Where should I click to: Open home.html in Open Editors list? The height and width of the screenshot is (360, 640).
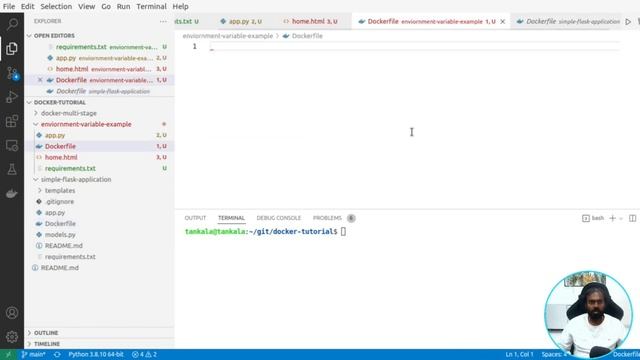[72, 69]
